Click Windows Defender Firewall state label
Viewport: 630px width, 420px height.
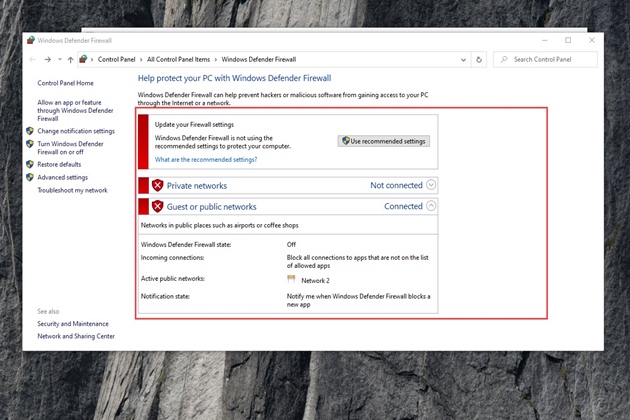(186, 244)
